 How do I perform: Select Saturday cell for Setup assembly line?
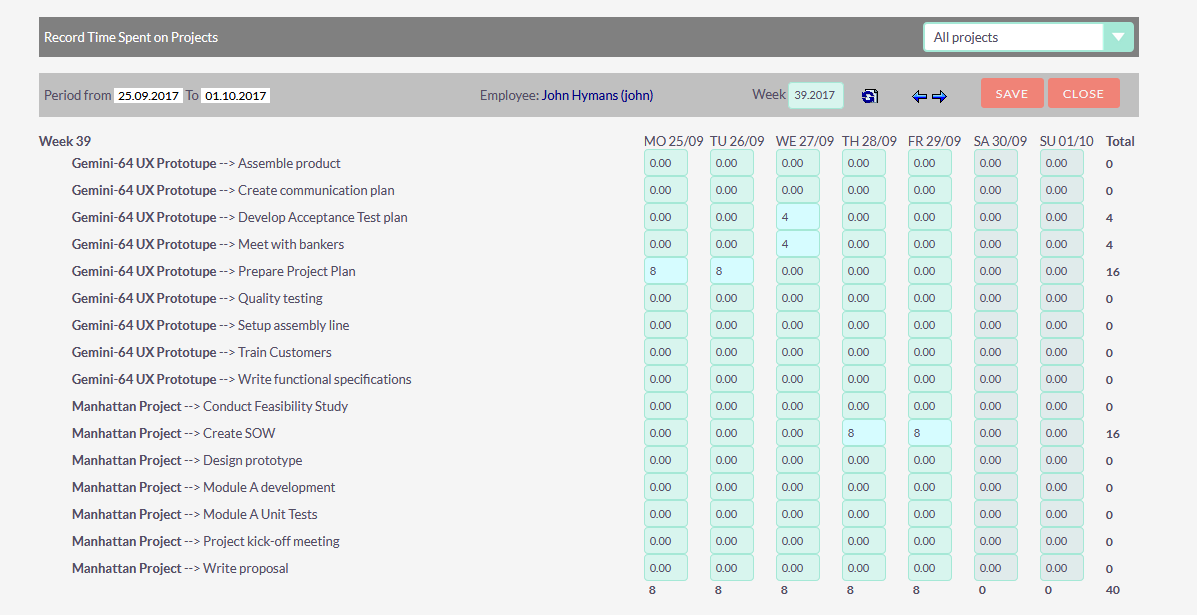995,325
